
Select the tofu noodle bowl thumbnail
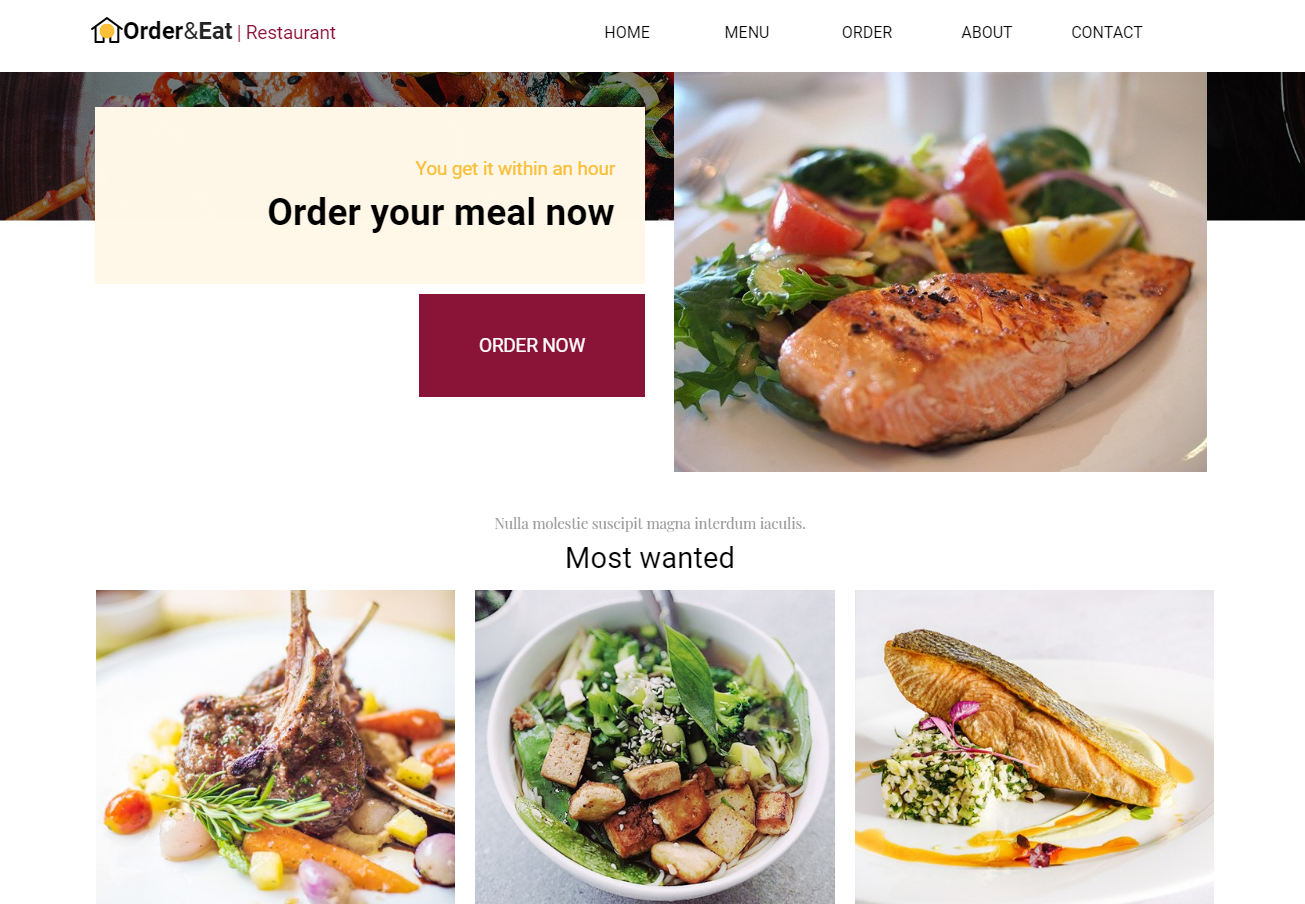[655, 747]
